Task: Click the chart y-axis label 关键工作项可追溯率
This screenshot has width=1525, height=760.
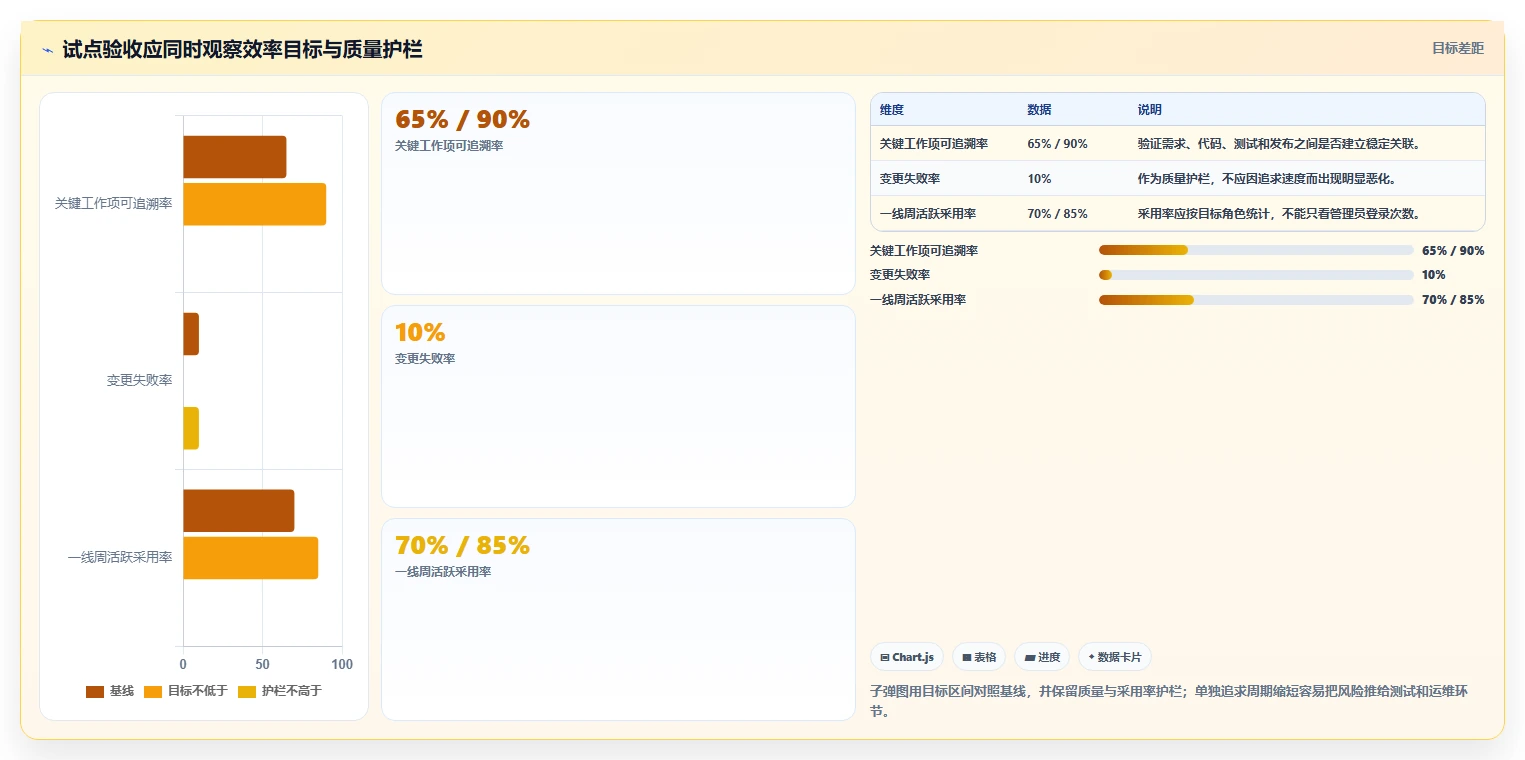Action: tap(113, 203)
